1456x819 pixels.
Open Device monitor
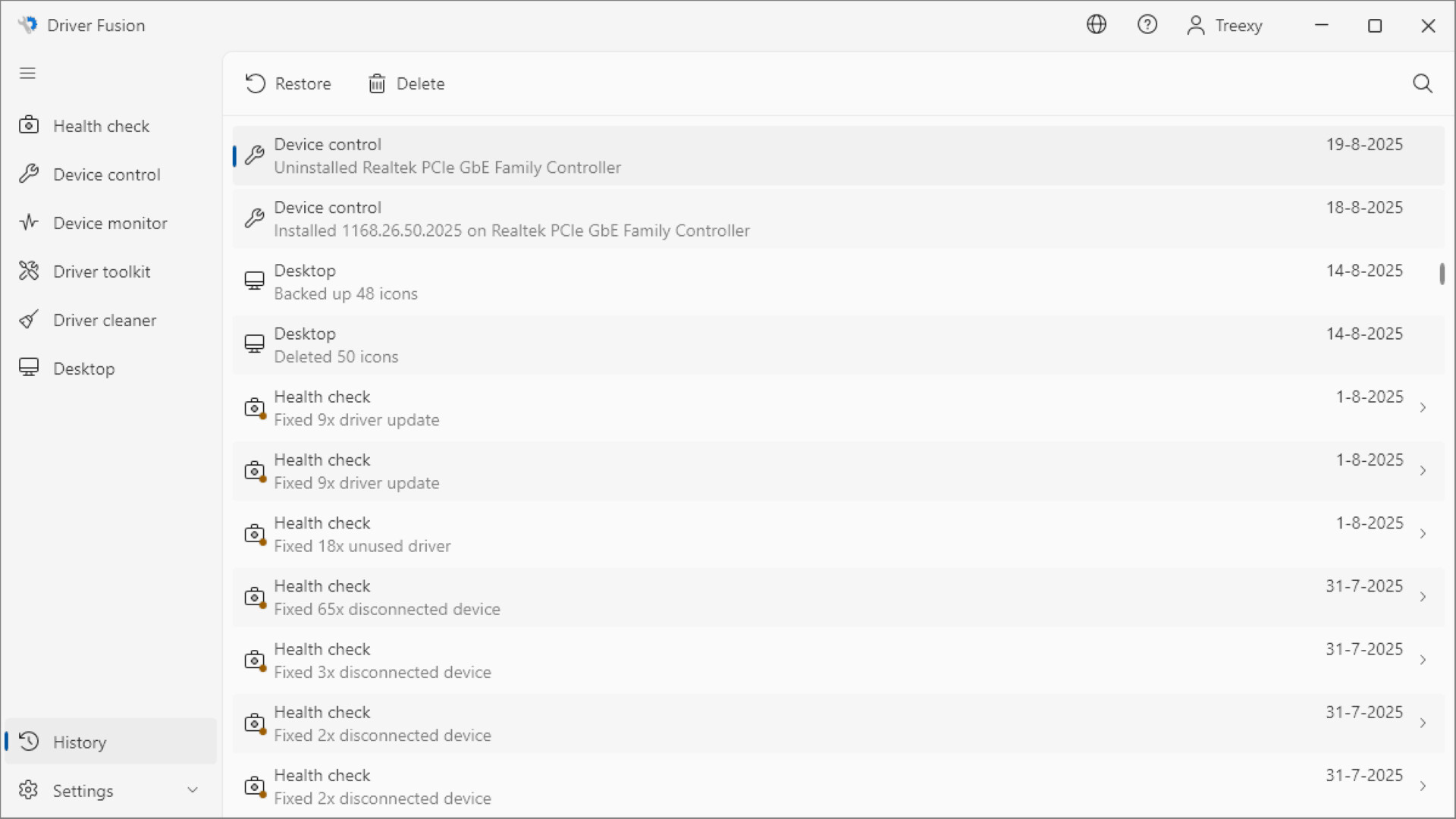[x=110, y=222]
